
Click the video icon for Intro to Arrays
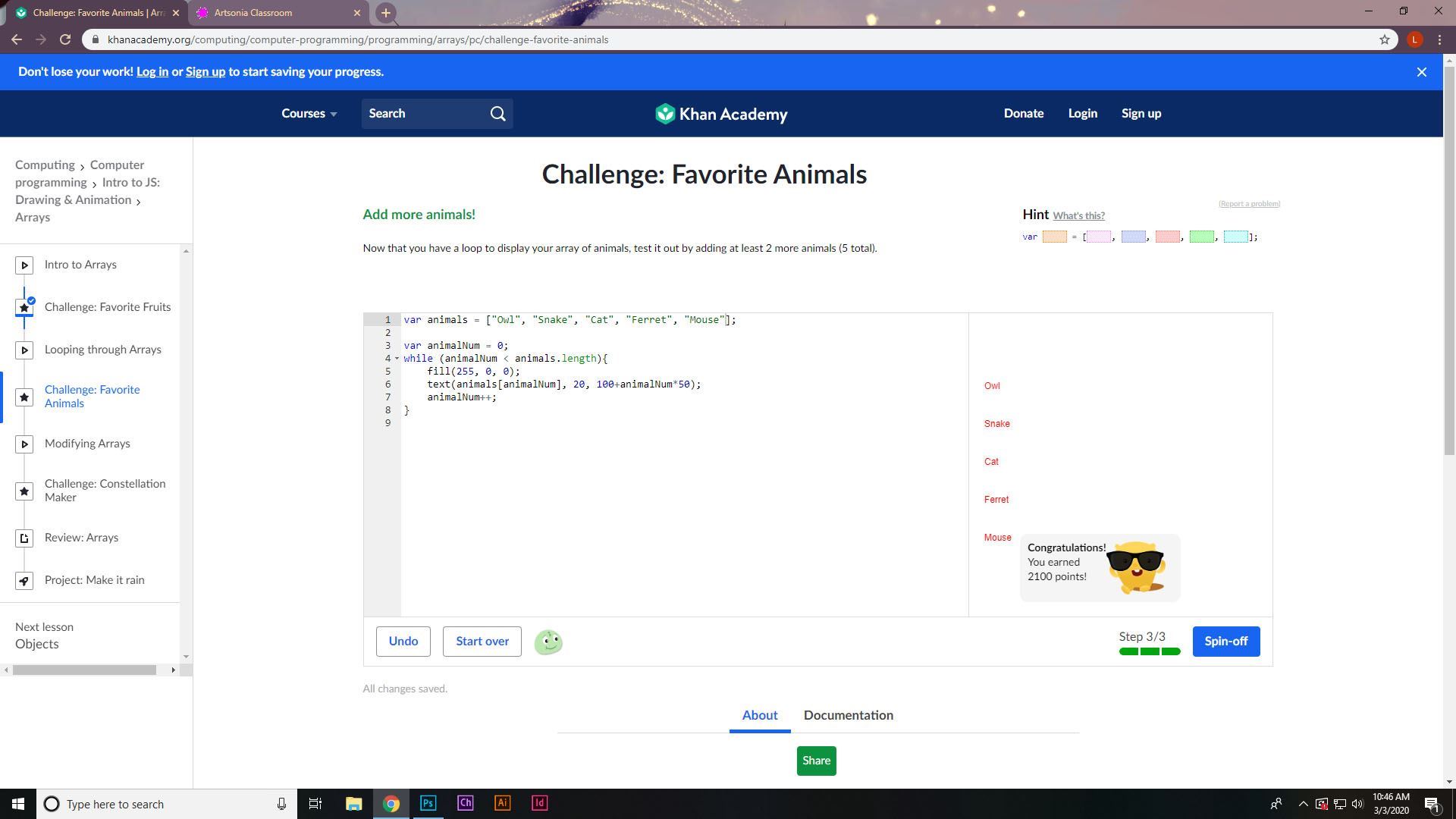click(24, 265)
